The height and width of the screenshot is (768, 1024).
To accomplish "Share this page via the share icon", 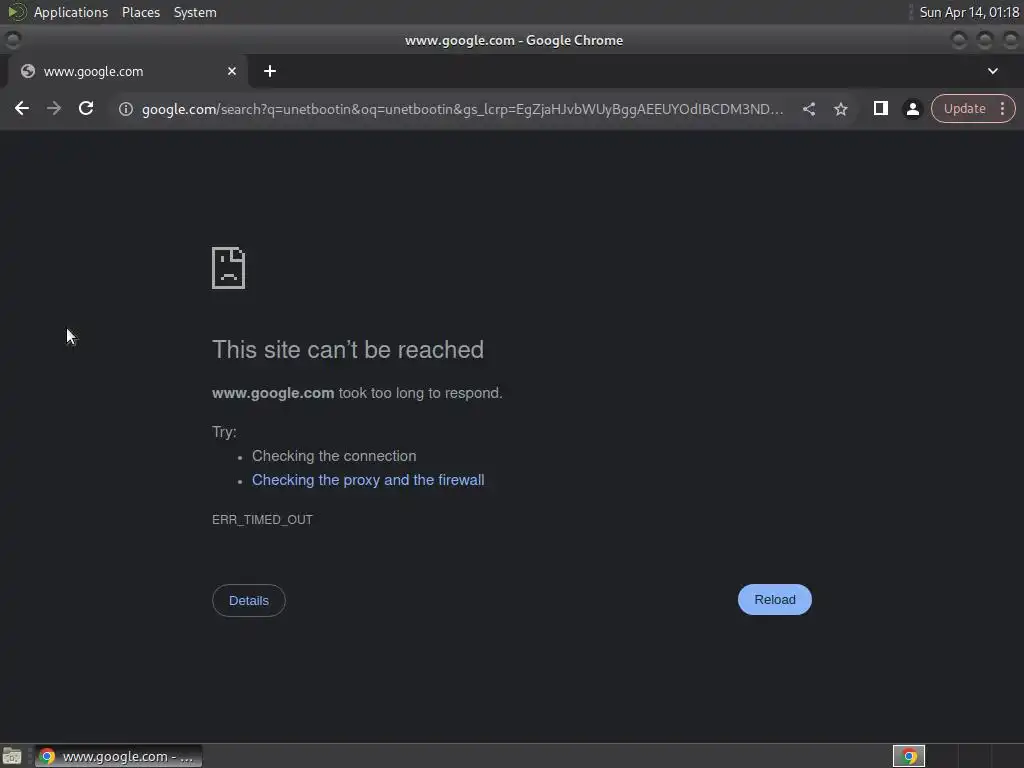I will [x=808, y=109].
